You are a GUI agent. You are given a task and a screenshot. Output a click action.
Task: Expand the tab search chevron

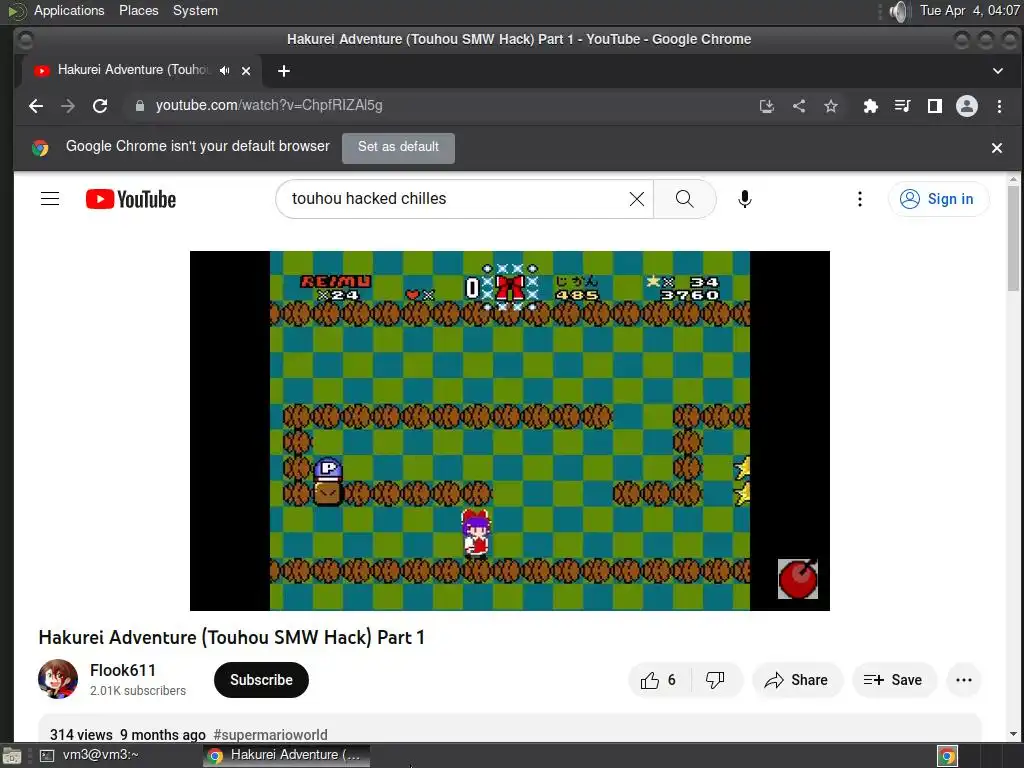997,71
